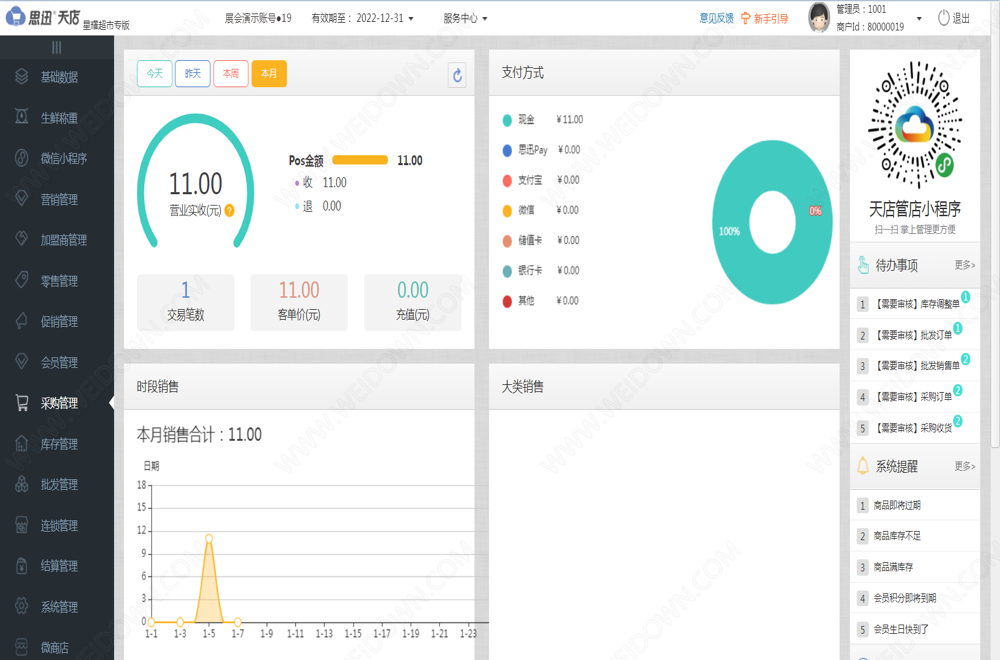Click the administrator avatar picture
This screenshot has height=660, width=1000.
pos(819,18)
